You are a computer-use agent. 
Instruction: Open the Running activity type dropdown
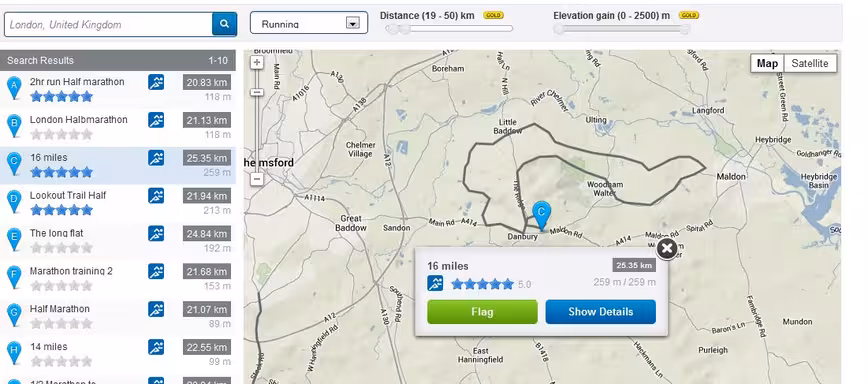309,23
